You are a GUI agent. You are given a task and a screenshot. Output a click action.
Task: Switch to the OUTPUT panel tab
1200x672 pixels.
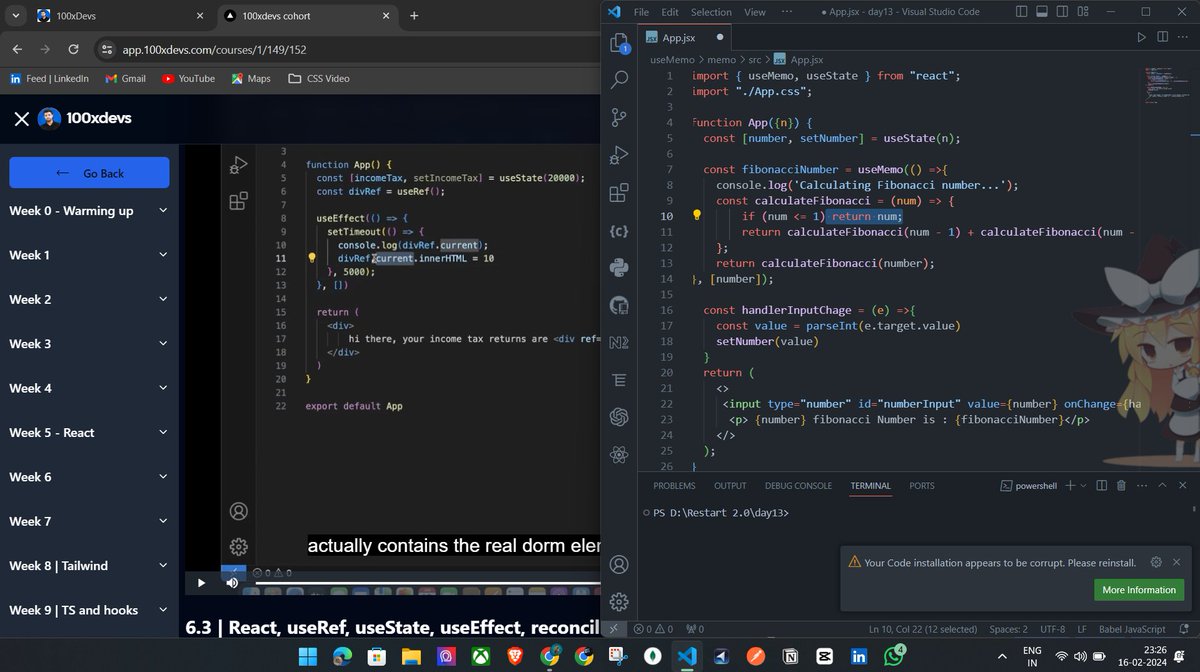(x=730, y=486)
